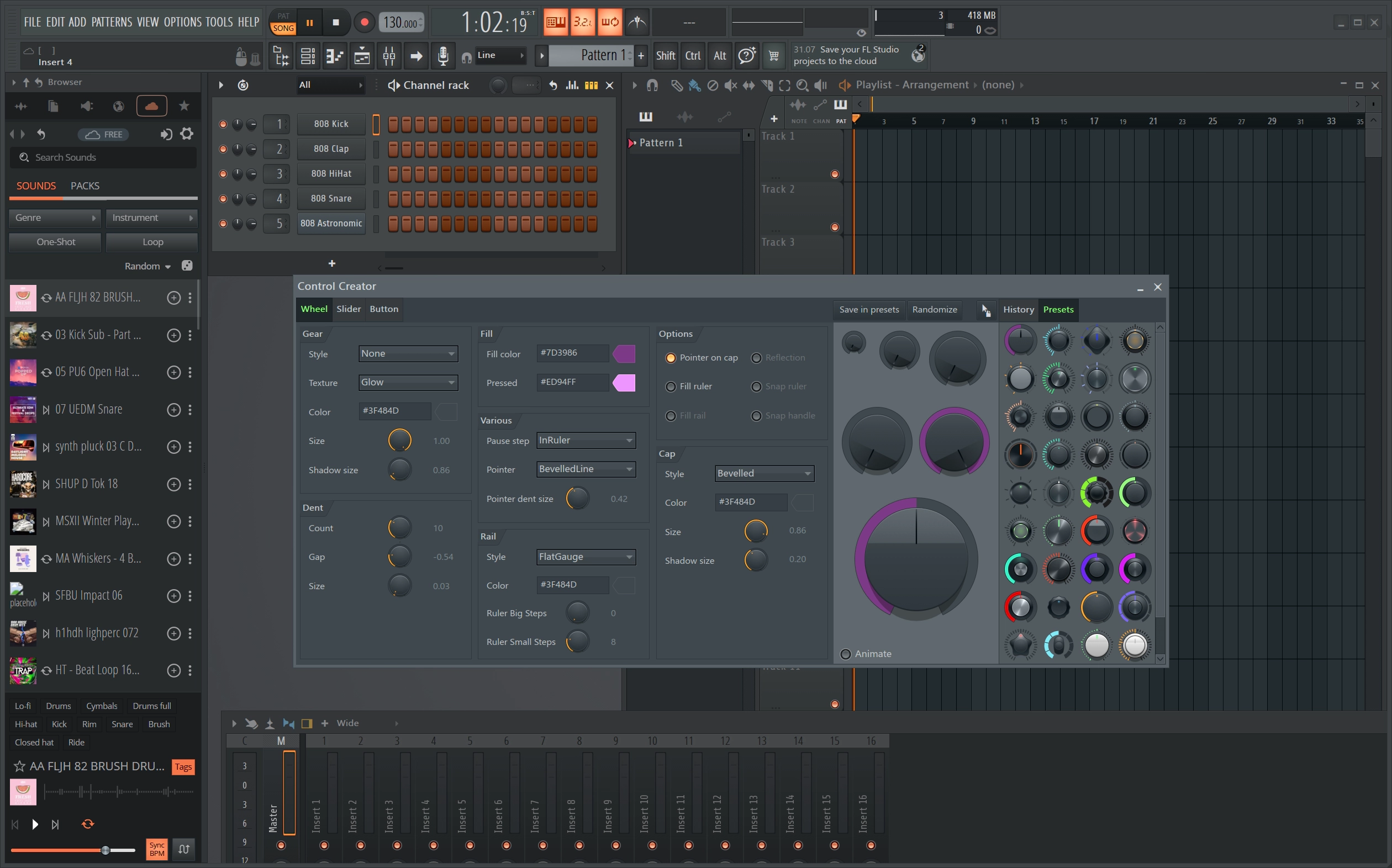Click the add new pattern plus icon
The image size is (1392, 868).
[641, 56]
